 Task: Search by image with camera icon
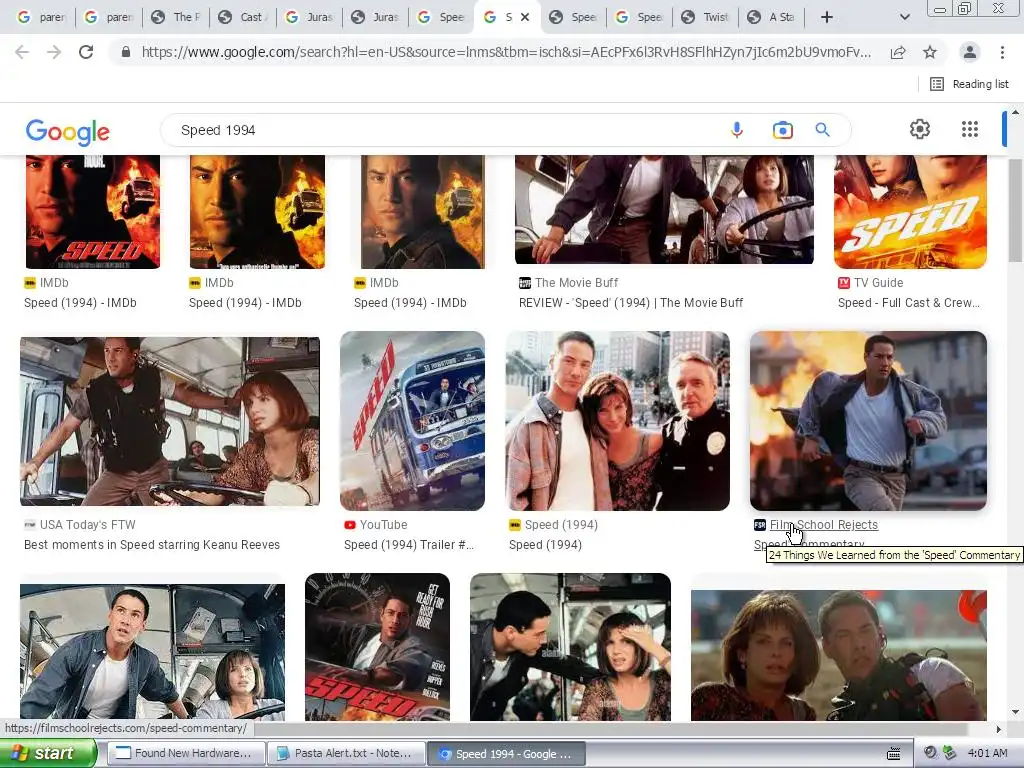pos(782,130)
